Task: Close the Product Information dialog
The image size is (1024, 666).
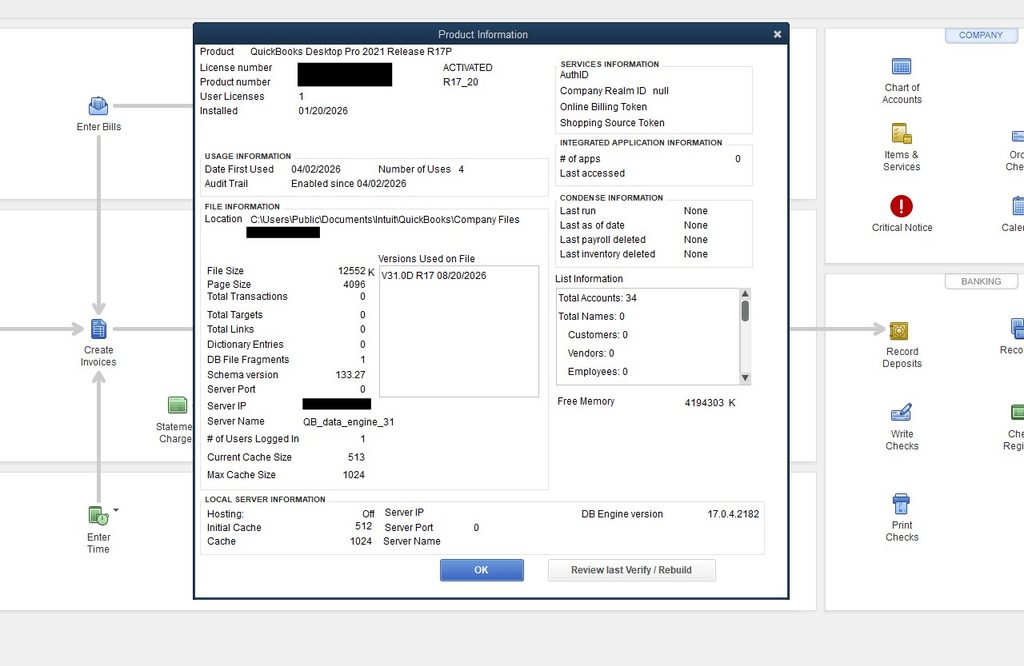Action: 777,35
